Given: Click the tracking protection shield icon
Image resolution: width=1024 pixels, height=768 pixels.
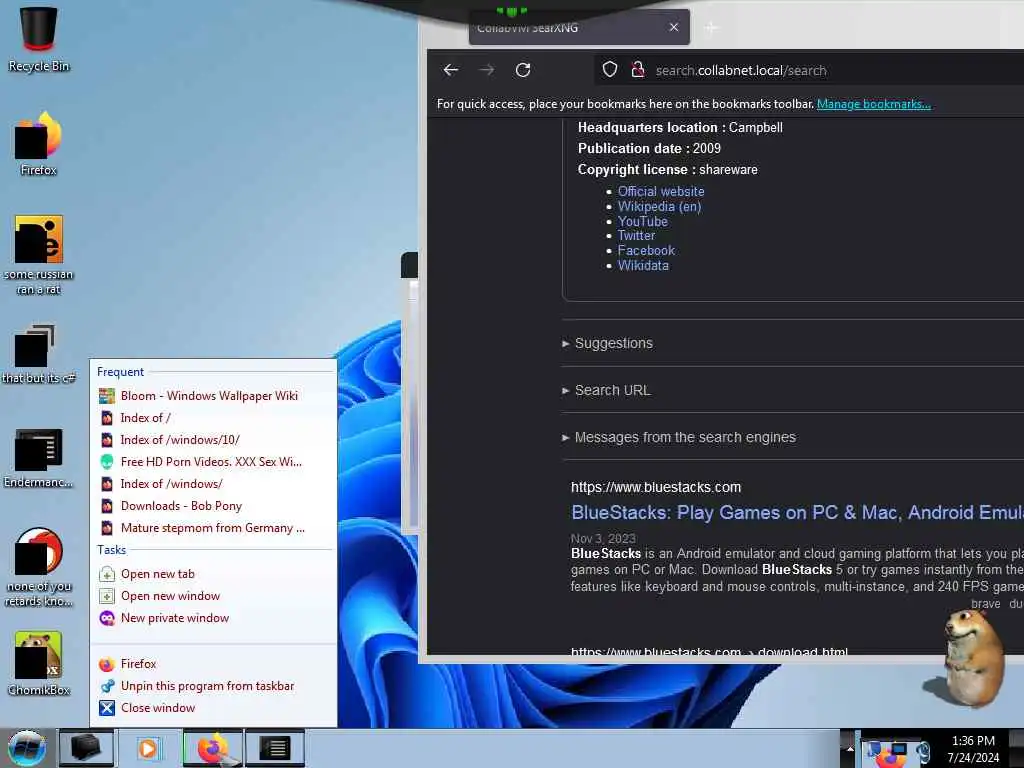Looking at the screenshot, I should coord(609,70).
